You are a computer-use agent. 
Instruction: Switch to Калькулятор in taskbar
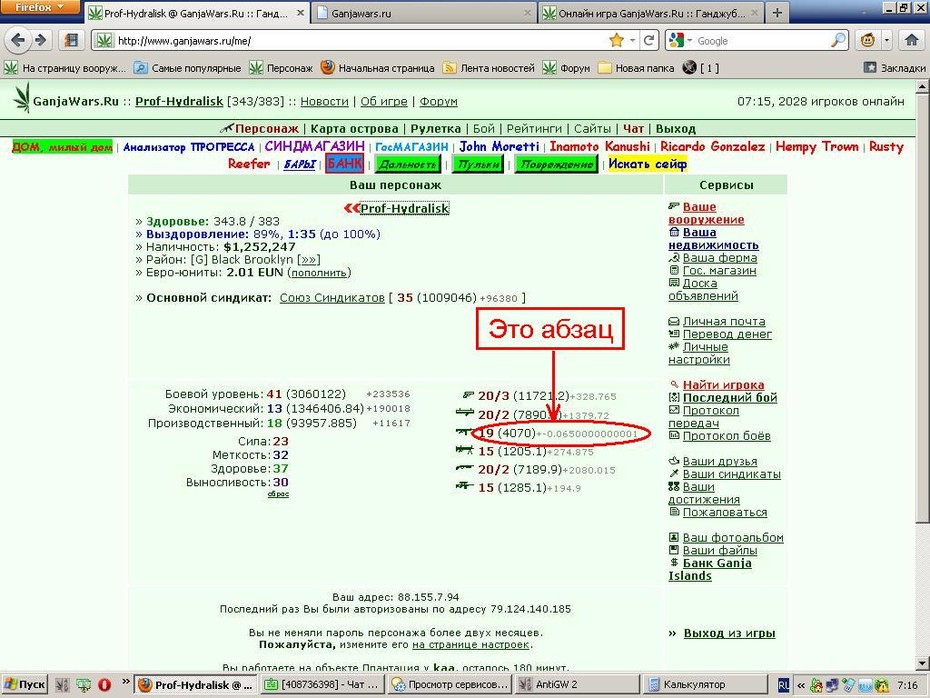coord(704,684)
